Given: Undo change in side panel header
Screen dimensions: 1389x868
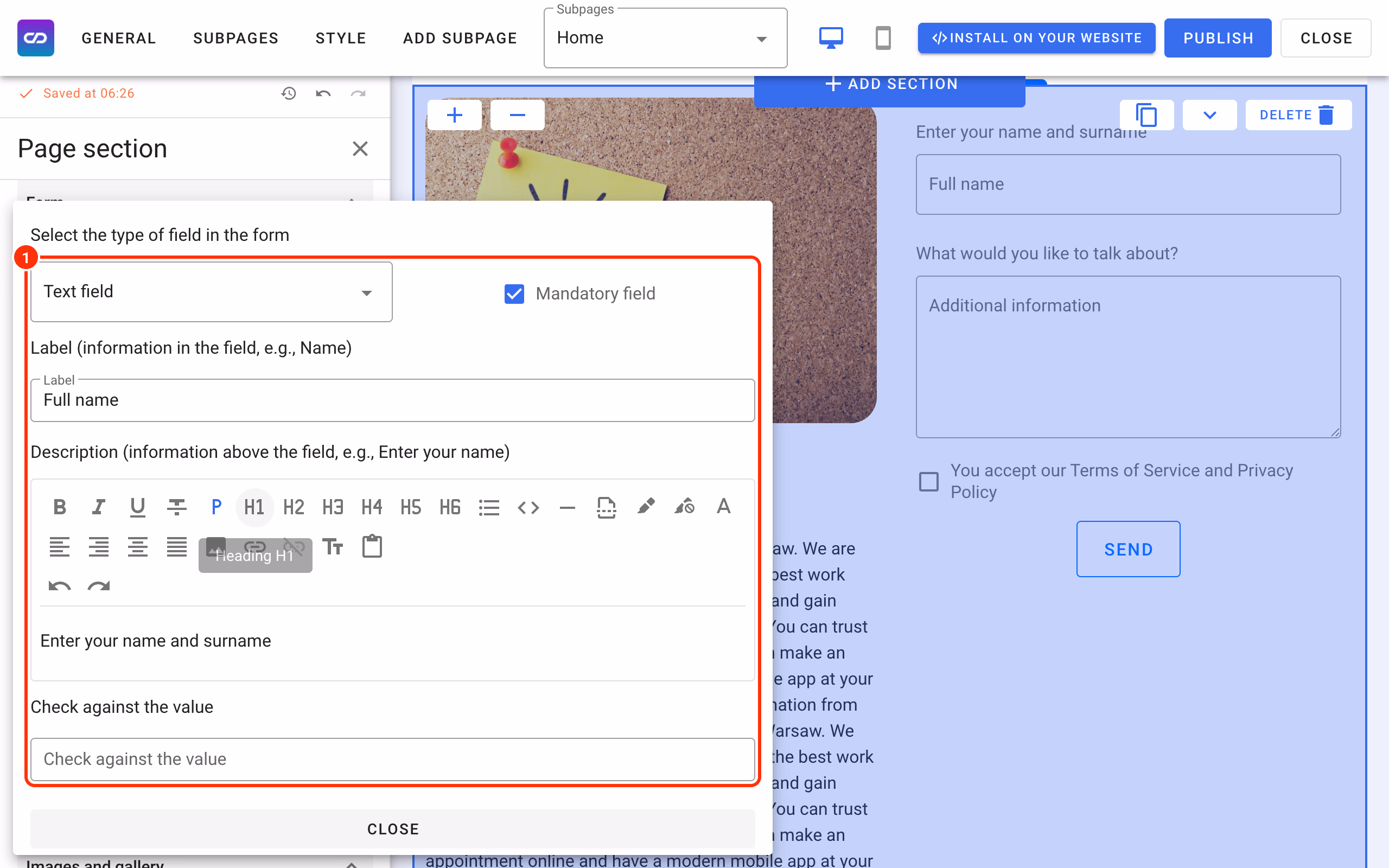Looking at the screenshot, I should tap(323, 93).
